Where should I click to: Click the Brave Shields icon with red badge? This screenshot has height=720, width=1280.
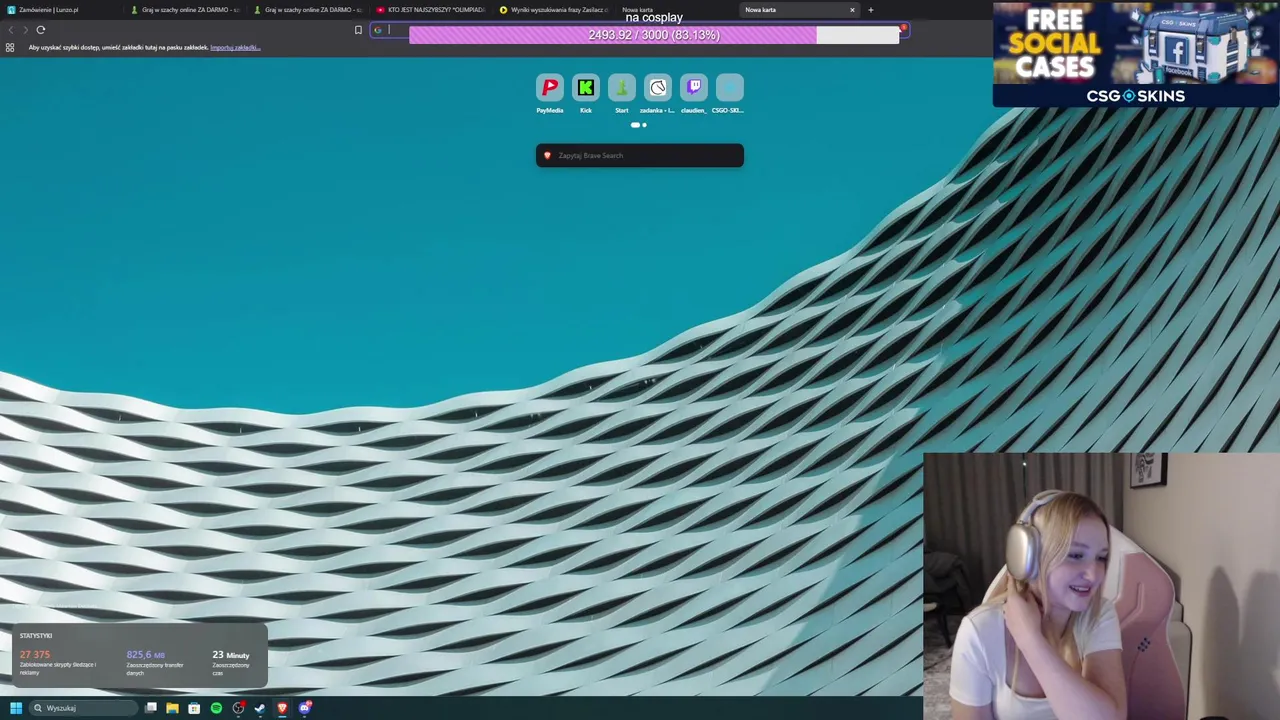(903, 30)
